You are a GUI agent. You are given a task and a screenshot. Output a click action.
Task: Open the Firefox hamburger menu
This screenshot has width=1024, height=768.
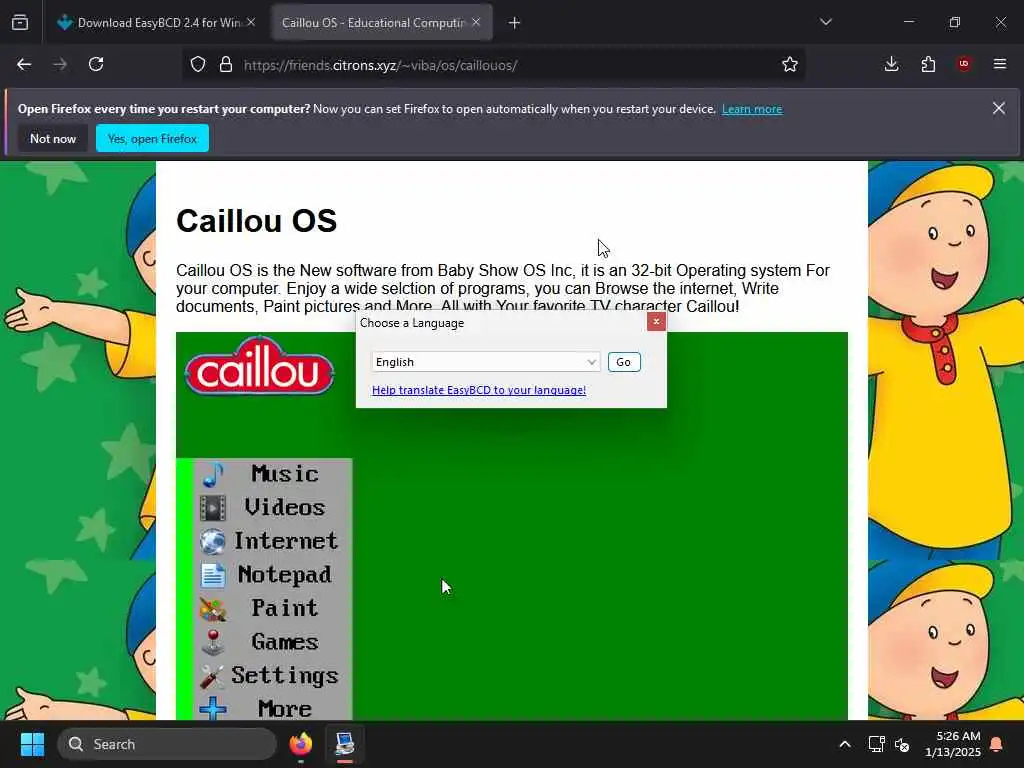tap(999, 64)
